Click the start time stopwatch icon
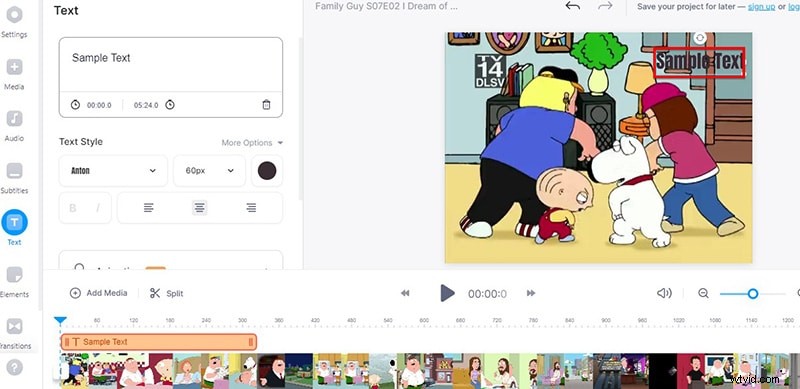 tap(75, 105)
